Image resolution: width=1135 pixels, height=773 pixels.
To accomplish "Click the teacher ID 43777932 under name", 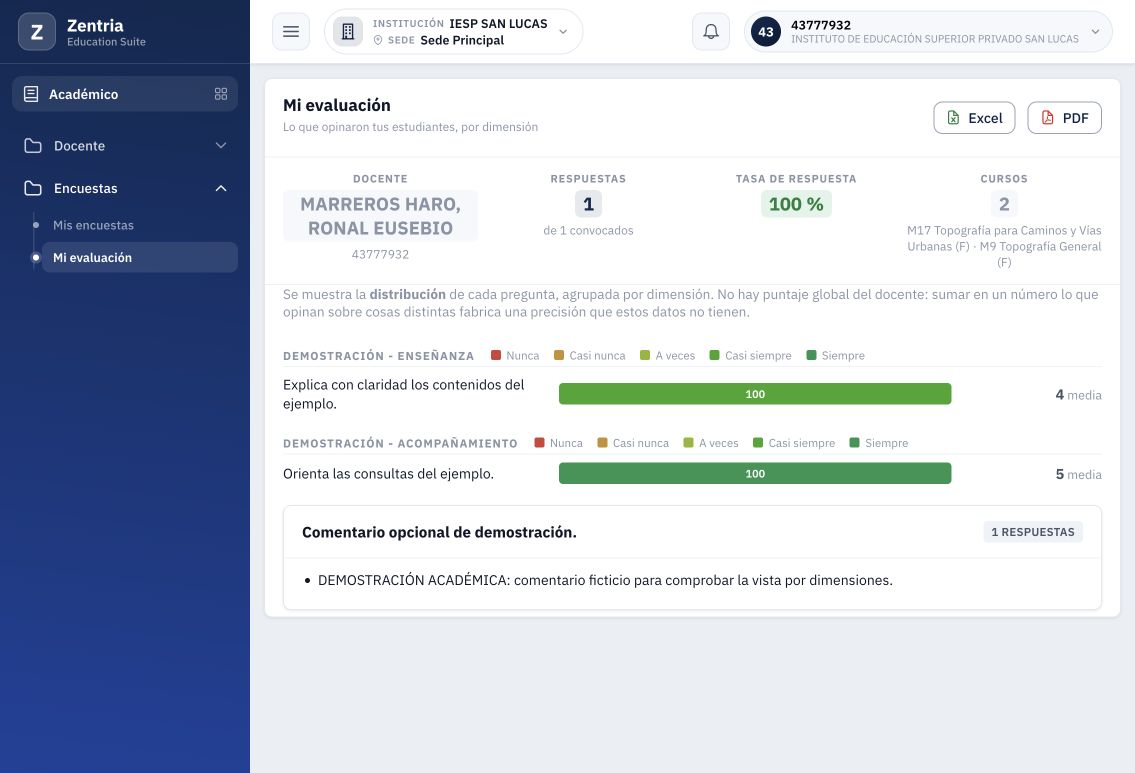I will 380,255.
